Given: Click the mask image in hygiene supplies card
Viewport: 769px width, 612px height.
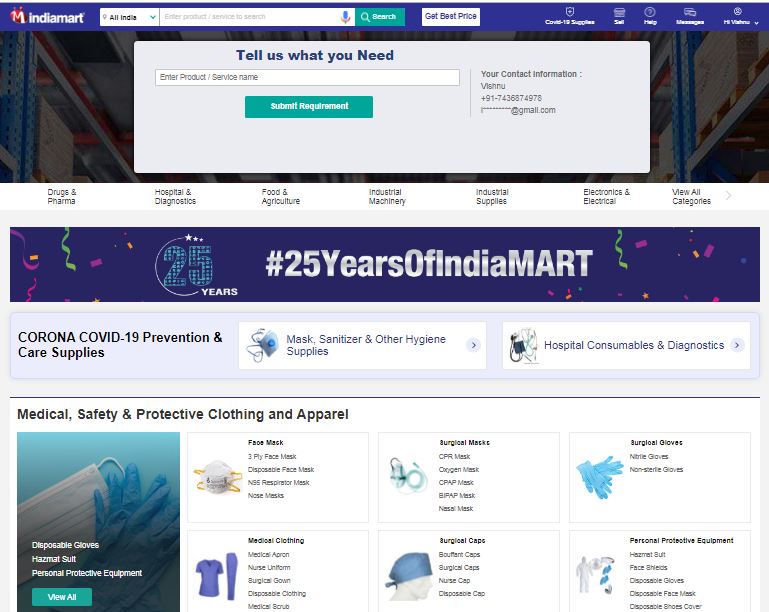Looking at the screenshot, I should [262, 345].
